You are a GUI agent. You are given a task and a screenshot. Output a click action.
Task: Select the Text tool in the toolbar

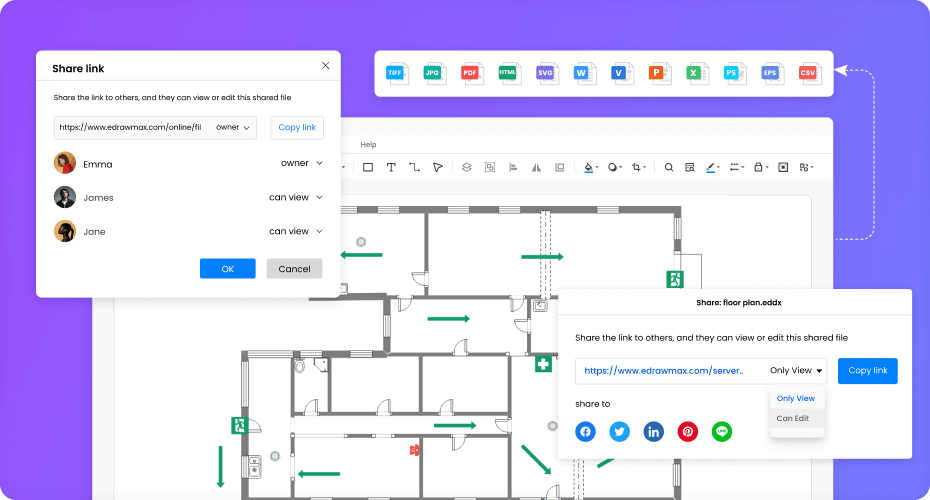(x=391, y=168)
